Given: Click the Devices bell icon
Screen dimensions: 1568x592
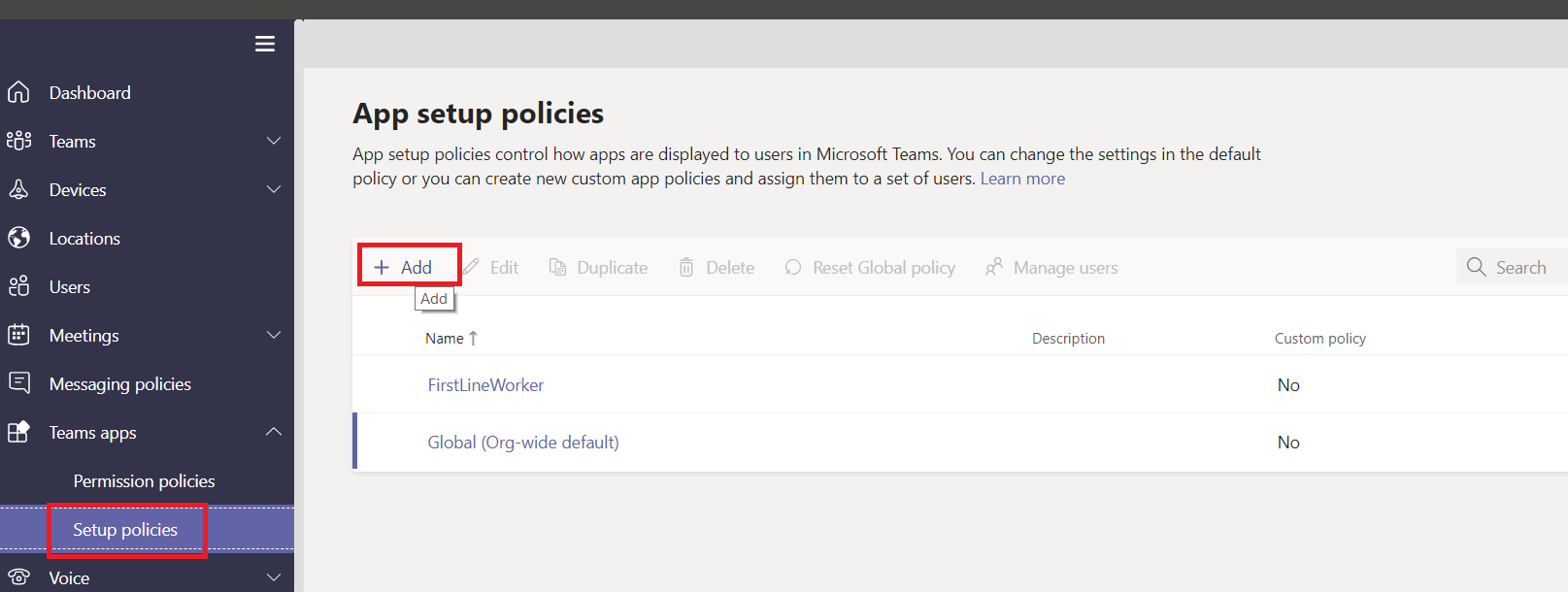Looking at the screenshot, I should [x=18, y=189].
